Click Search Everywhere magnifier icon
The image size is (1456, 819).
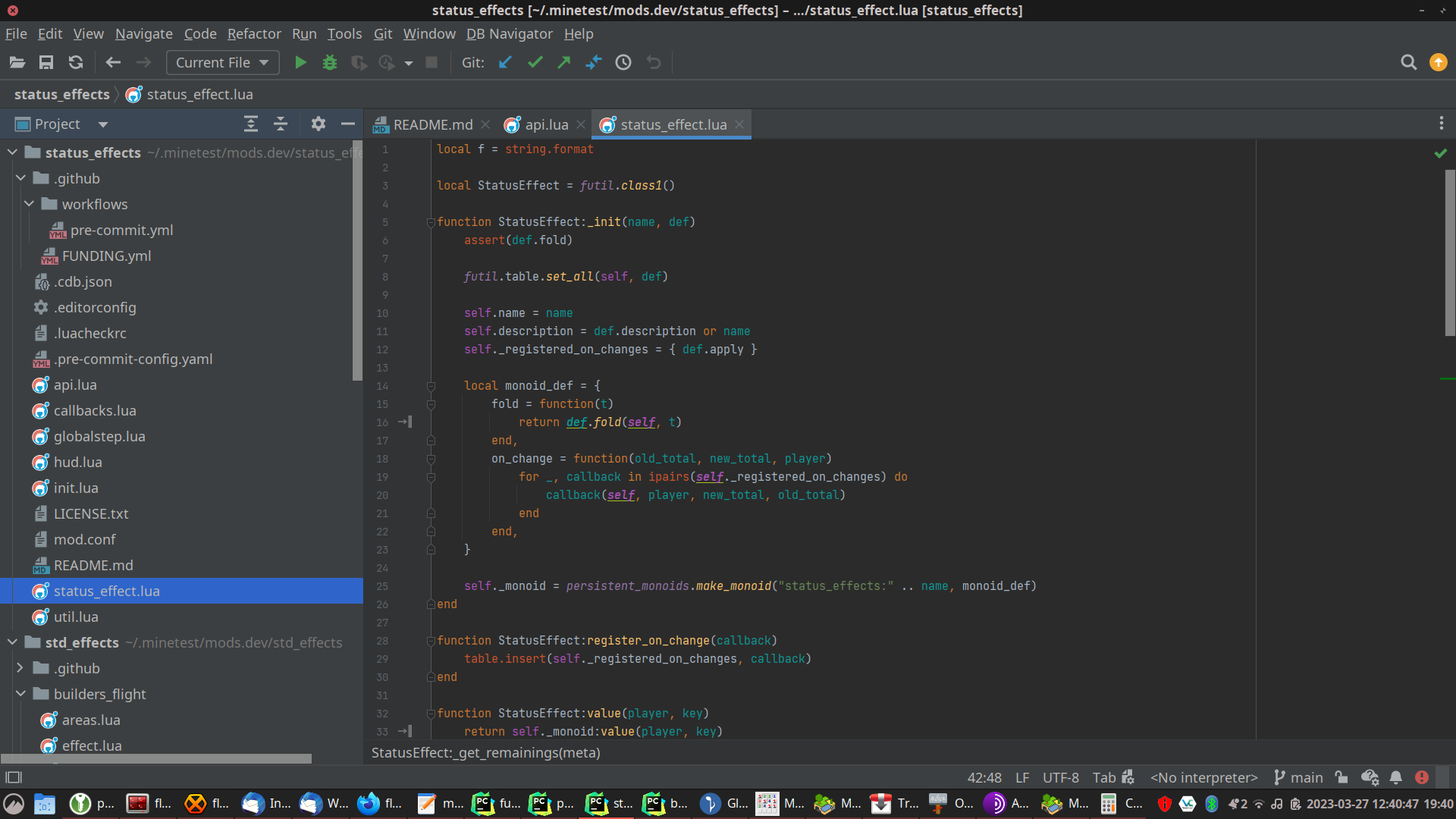1408,63
